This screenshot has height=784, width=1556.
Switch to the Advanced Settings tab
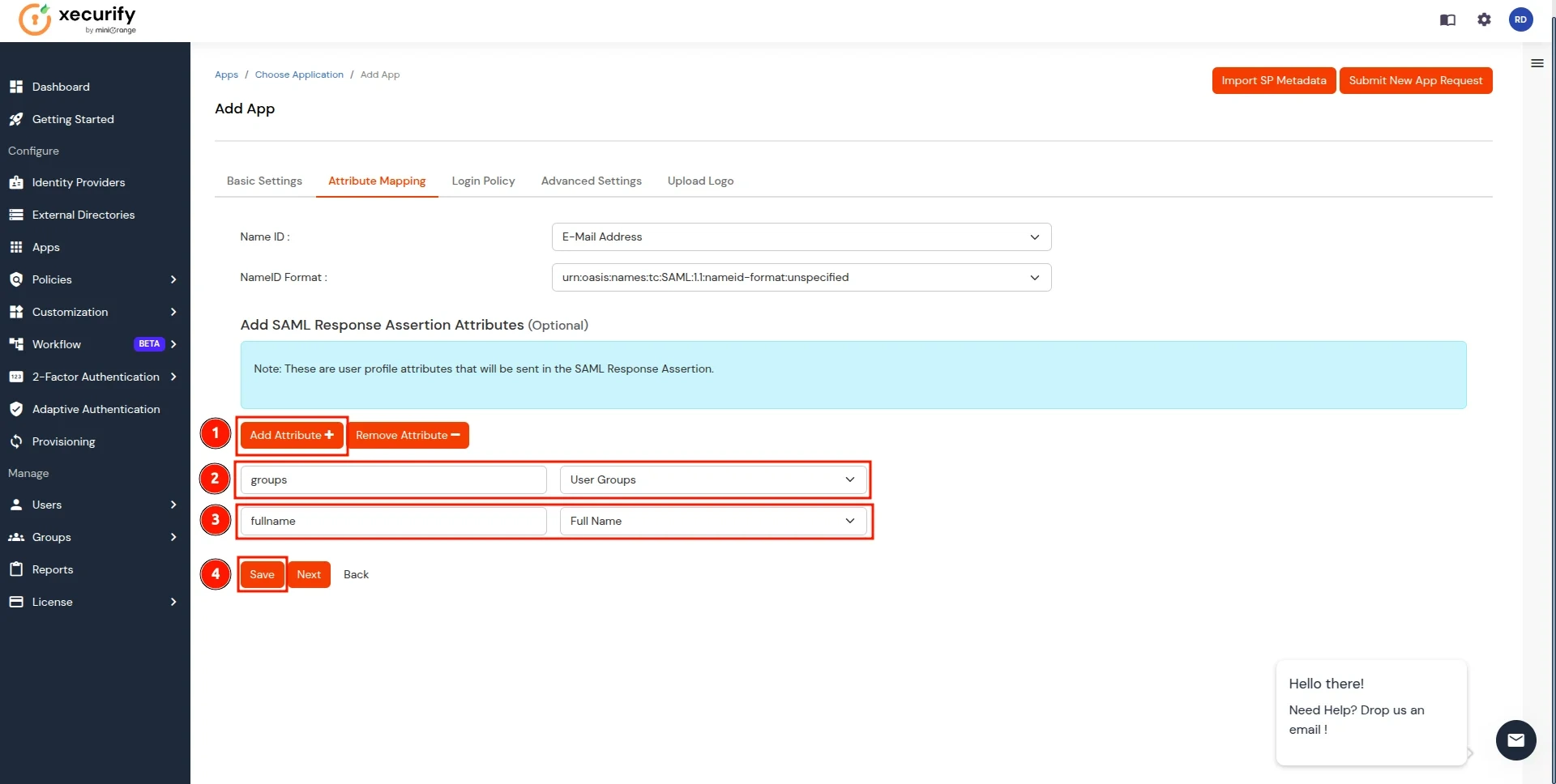(x=591, y=181)
